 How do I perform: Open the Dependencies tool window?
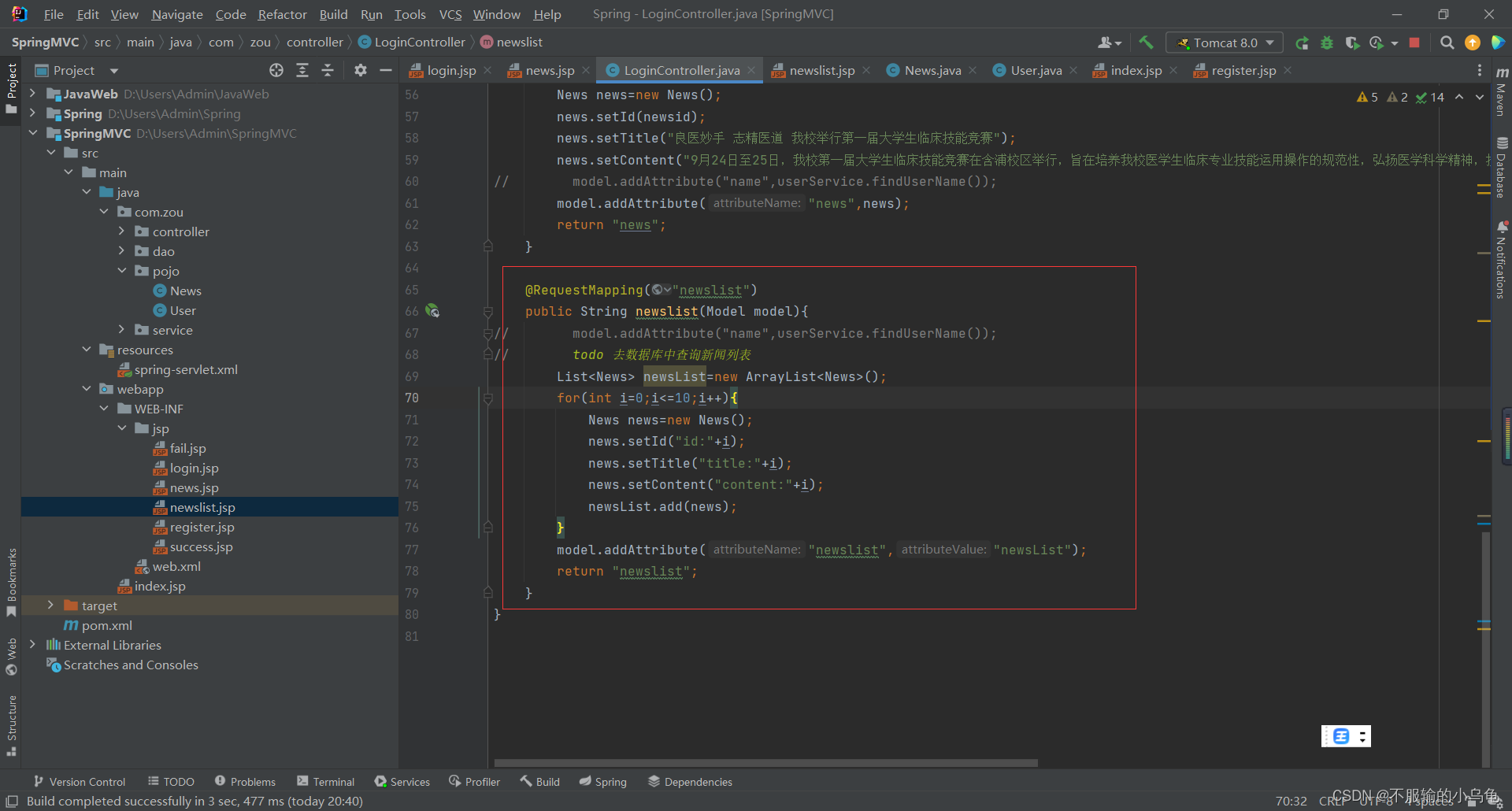point(690,782)
